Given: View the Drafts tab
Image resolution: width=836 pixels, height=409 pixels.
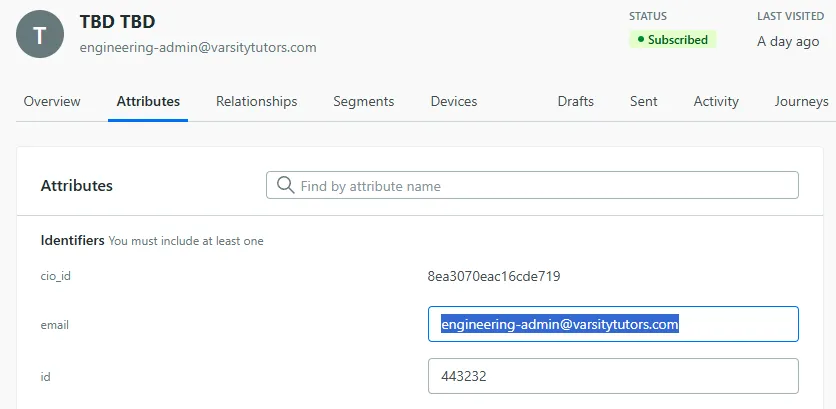Looking at the screenshot, I should 575,101.
